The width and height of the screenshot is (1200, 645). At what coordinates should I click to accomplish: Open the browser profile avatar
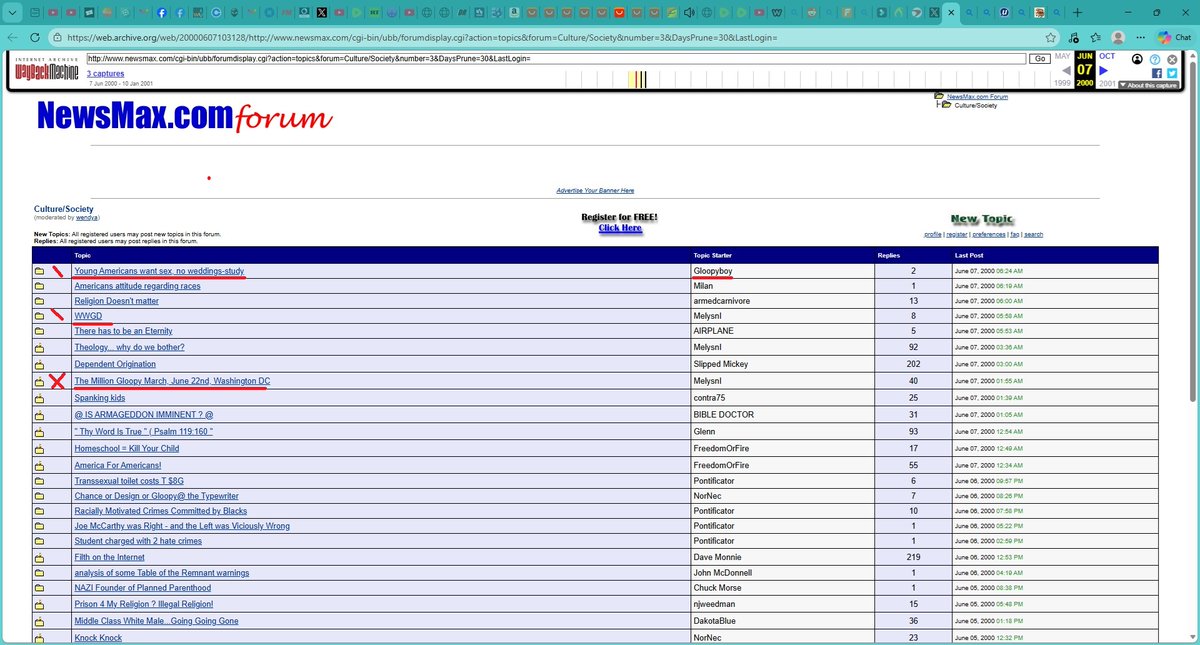click(1118, 37)
